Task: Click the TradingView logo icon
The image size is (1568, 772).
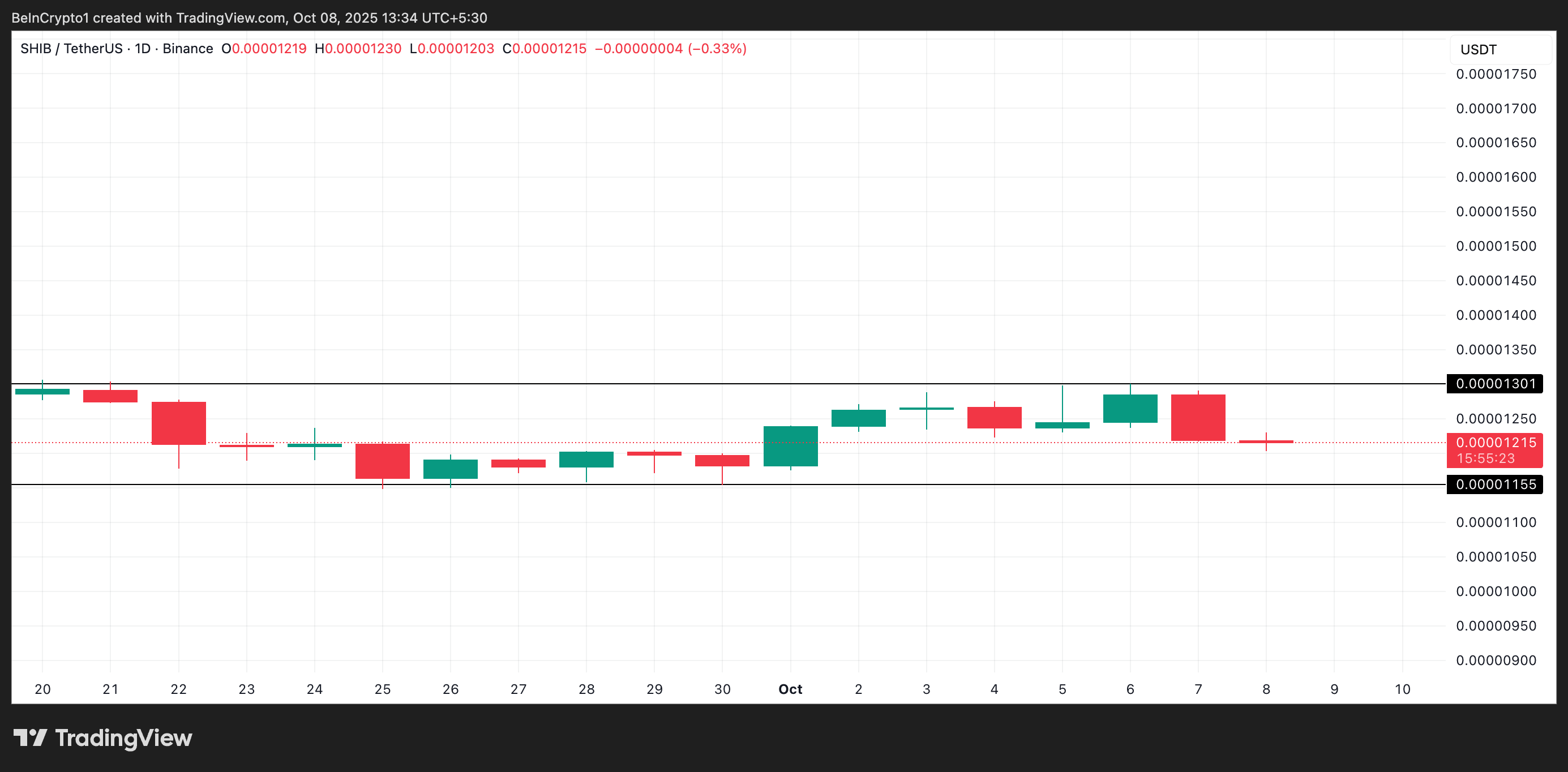Action: click(x=31, y=737)
